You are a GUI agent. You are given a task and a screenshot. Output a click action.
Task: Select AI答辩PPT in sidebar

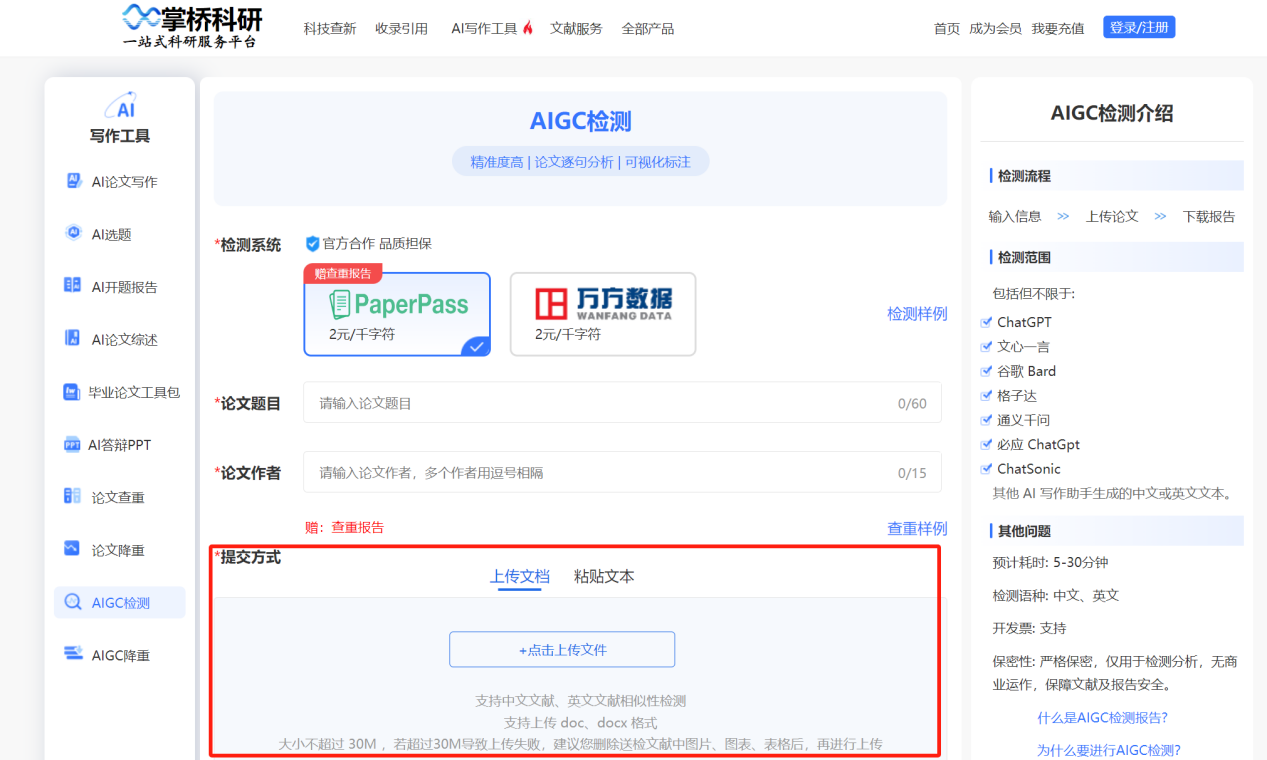click(119, 444)
